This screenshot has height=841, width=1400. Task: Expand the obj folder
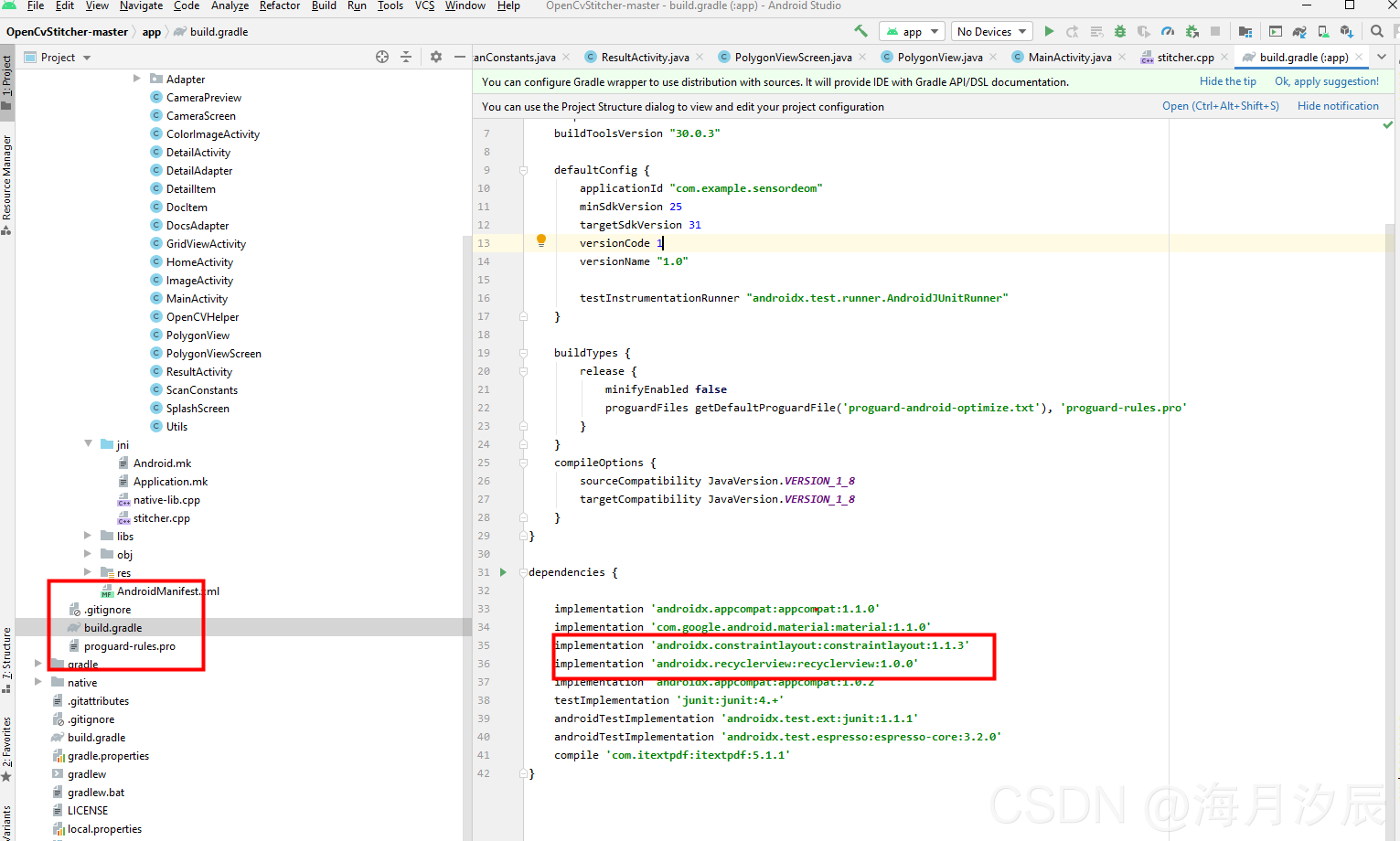coord(88,554)
